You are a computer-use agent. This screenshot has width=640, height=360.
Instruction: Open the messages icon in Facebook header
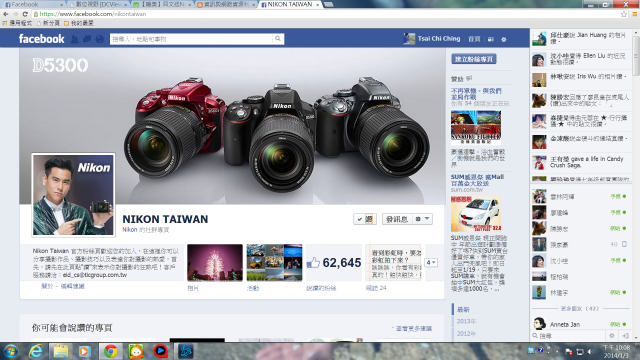[x=87, y=39]
